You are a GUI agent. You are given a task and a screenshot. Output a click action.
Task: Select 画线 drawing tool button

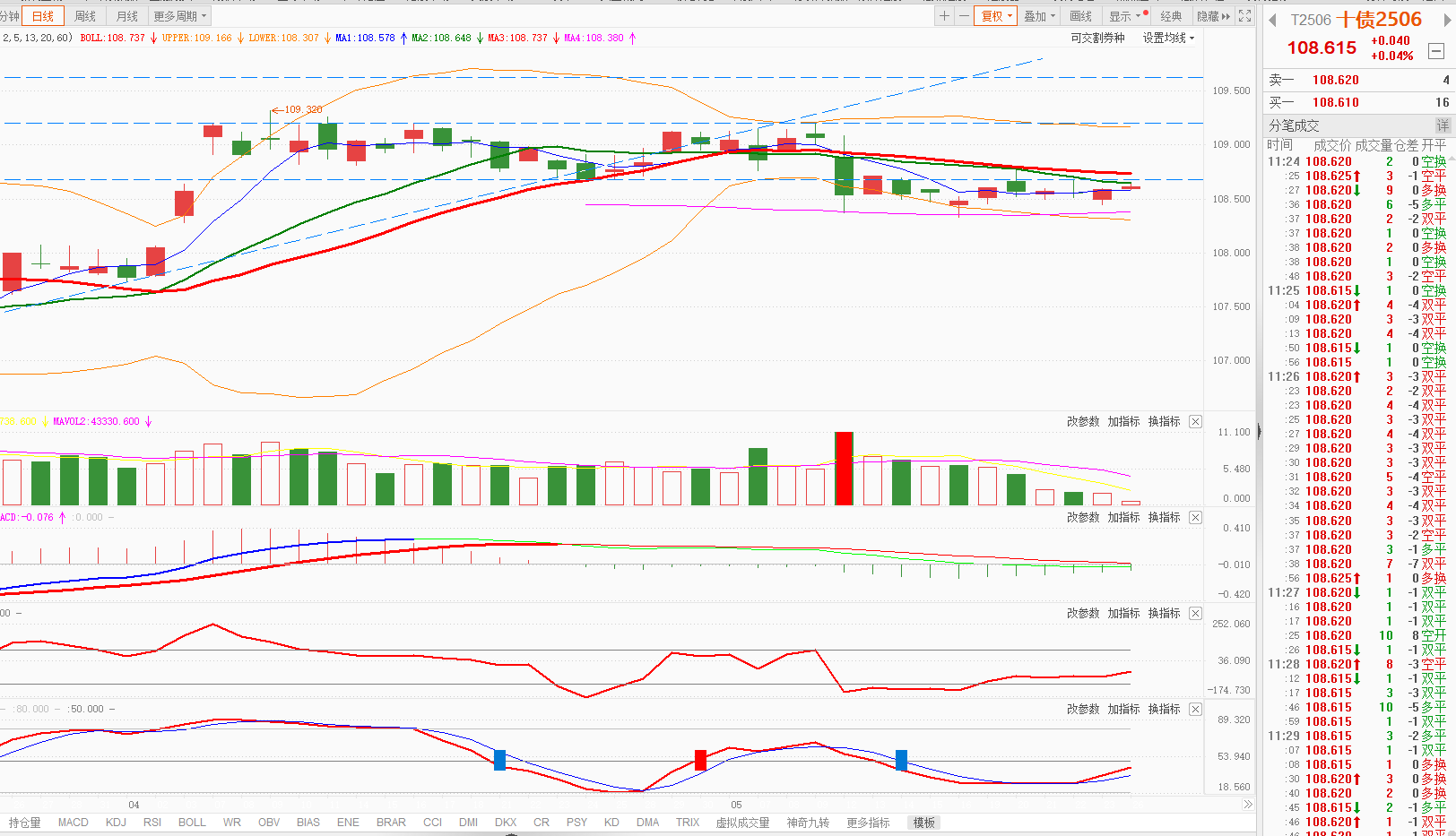click(x=1081, y=16)
